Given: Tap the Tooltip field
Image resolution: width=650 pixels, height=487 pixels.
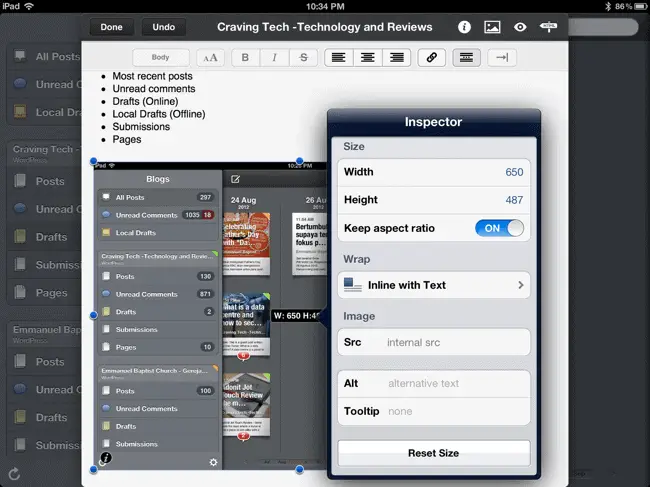Looking at the screenshot, I should tap(434, 411).
